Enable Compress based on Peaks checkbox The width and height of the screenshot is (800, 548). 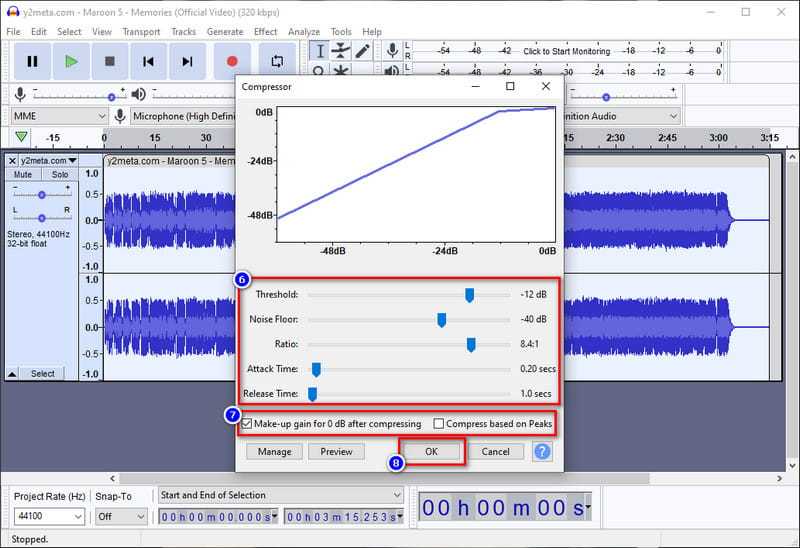coord(439,424)
